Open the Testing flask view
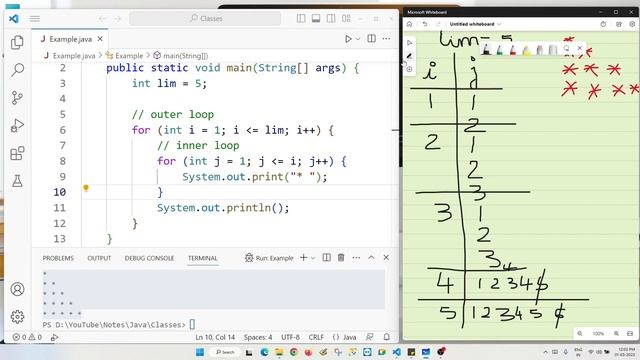640x360 pixels. pyautogui.click(x=17, y=181)
